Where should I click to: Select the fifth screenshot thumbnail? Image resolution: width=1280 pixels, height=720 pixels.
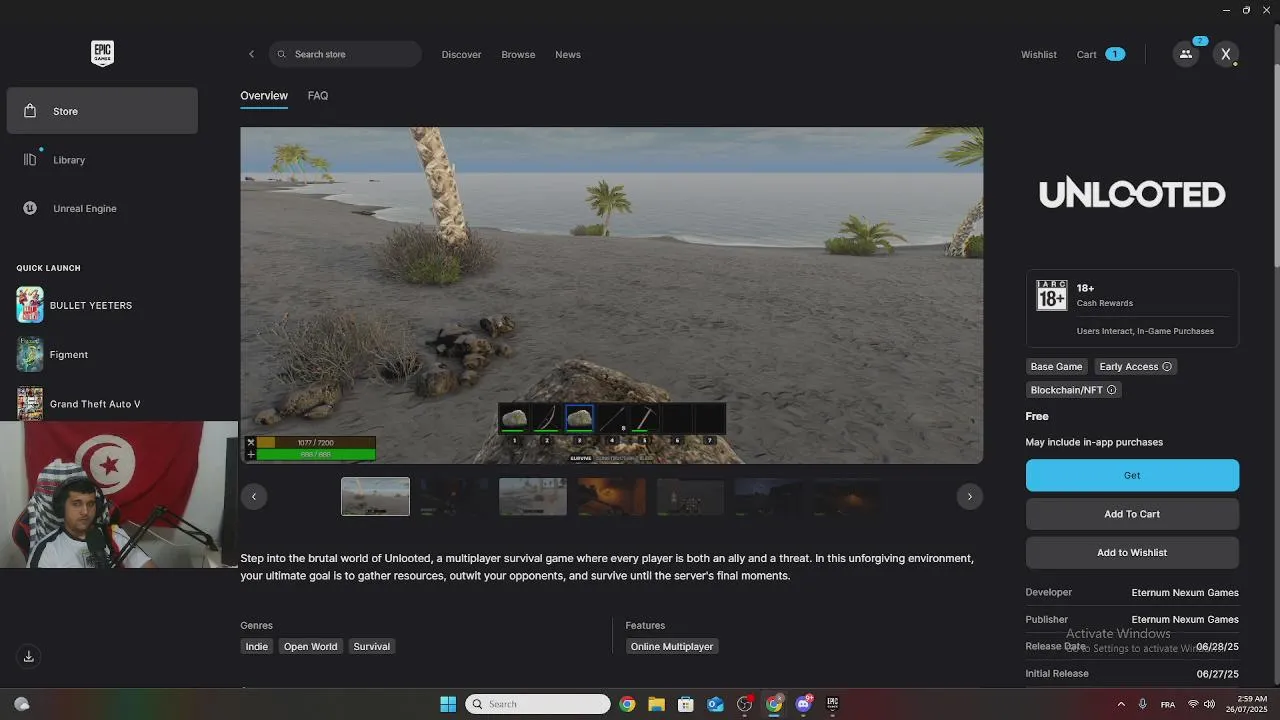click(691, 497)
